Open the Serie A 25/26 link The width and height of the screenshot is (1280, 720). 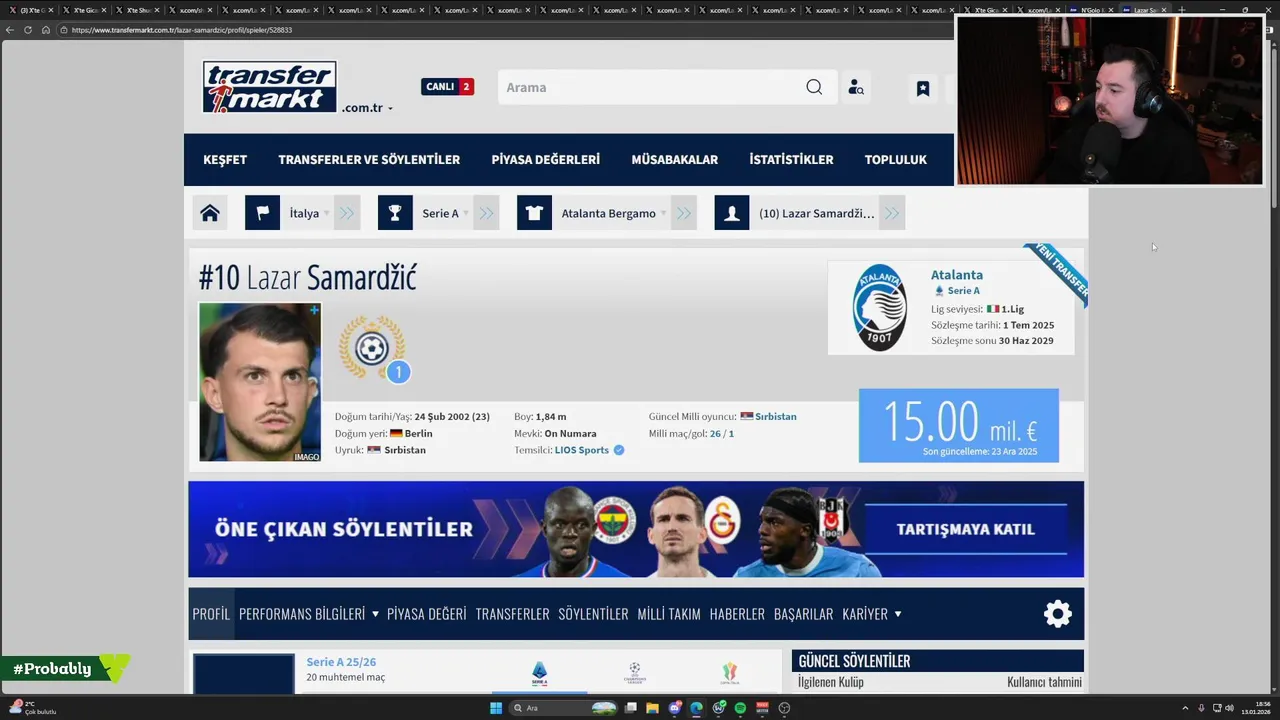coord(341,662)
